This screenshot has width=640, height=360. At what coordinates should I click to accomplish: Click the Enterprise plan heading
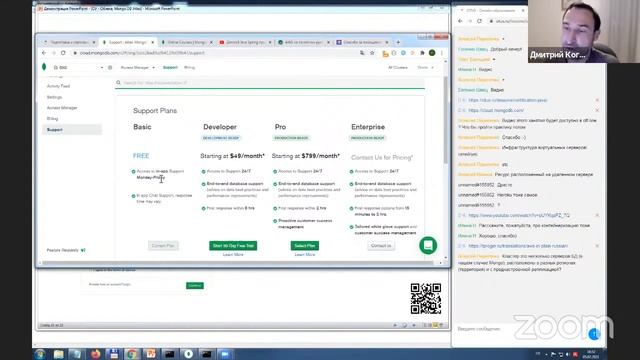[x=368, y=127]
